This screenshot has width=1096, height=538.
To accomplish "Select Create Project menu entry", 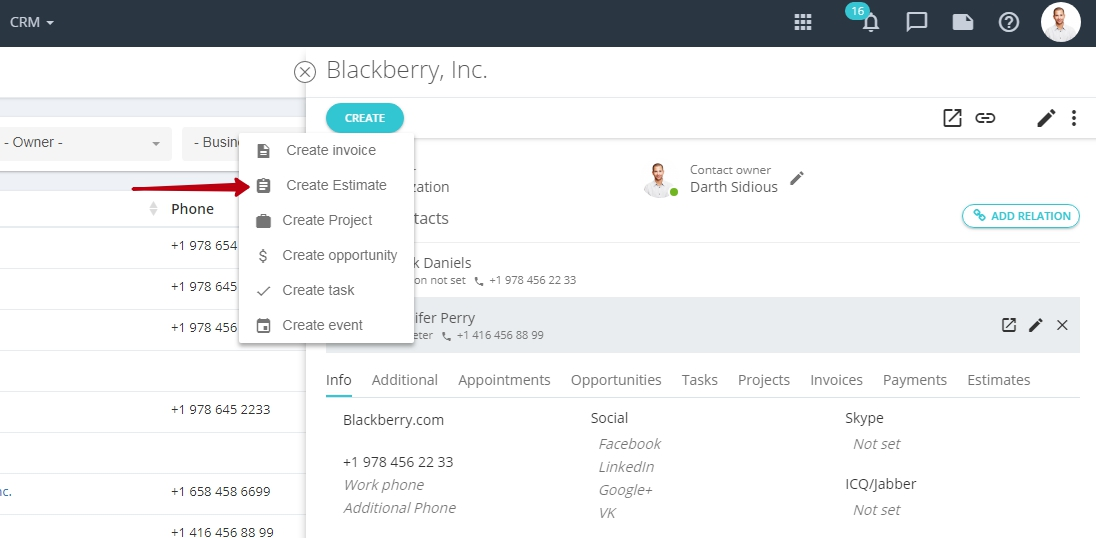I will [x=326, y=220].
